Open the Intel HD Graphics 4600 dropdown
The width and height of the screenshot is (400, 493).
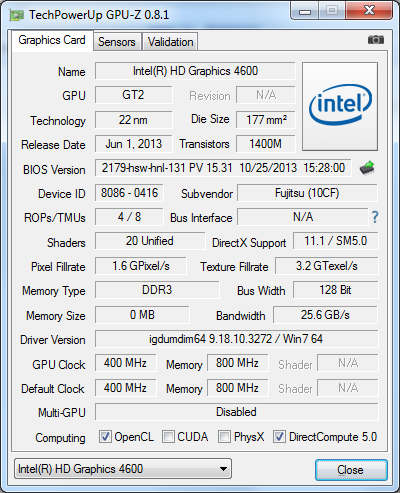pos(123,469)
